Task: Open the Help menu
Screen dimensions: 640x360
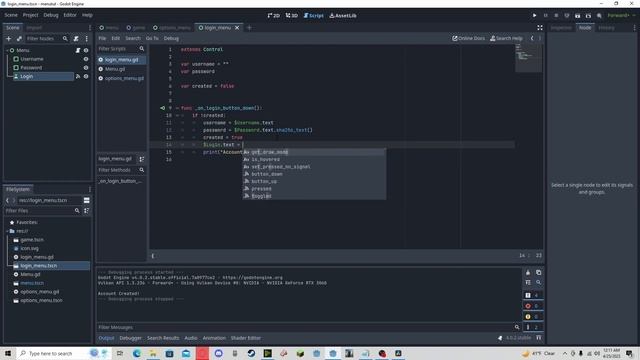Action: (87, 15)
